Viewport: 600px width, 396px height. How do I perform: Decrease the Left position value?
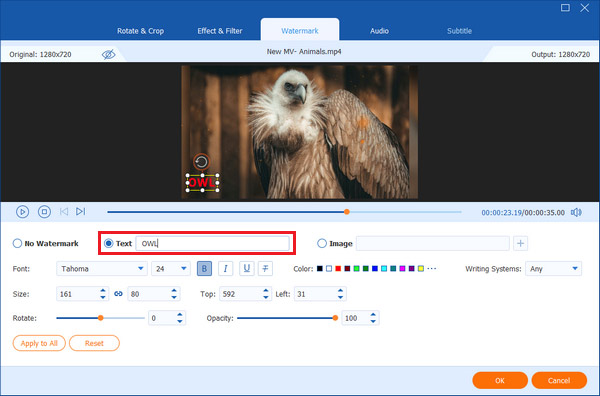tap(341, 297)
